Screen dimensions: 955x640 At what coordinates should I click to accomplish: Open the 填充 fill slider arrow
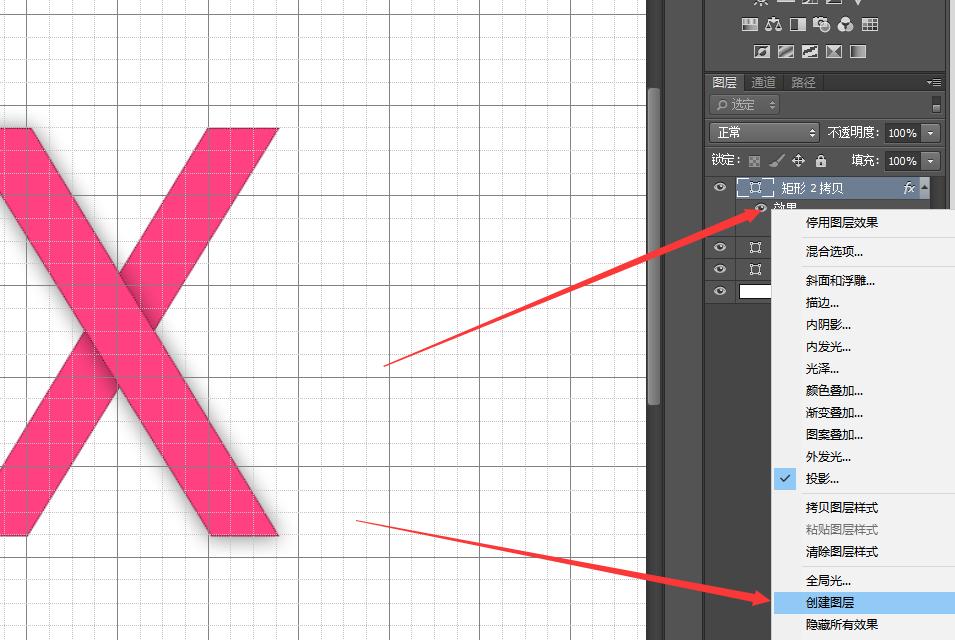931,161
